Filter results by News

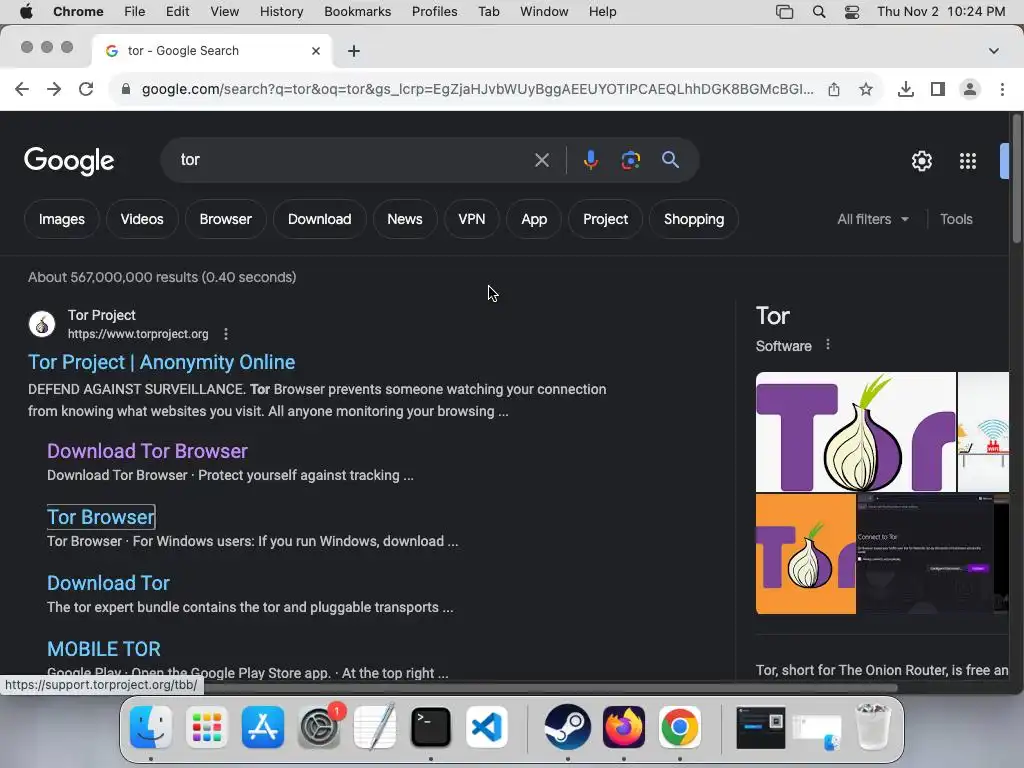pyautogui.click(x=405, y=219)
